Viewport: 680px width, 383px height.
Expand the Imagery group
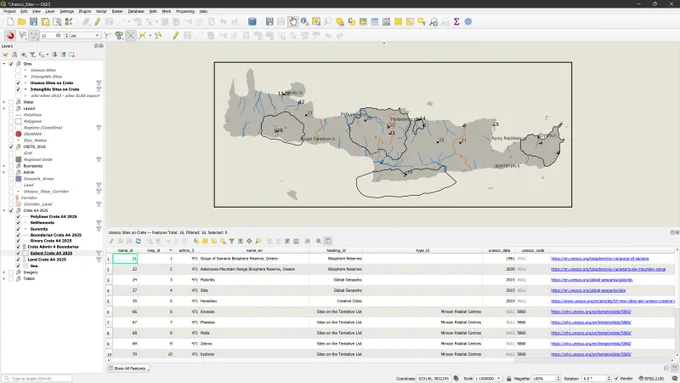click(x=4, y=272)
